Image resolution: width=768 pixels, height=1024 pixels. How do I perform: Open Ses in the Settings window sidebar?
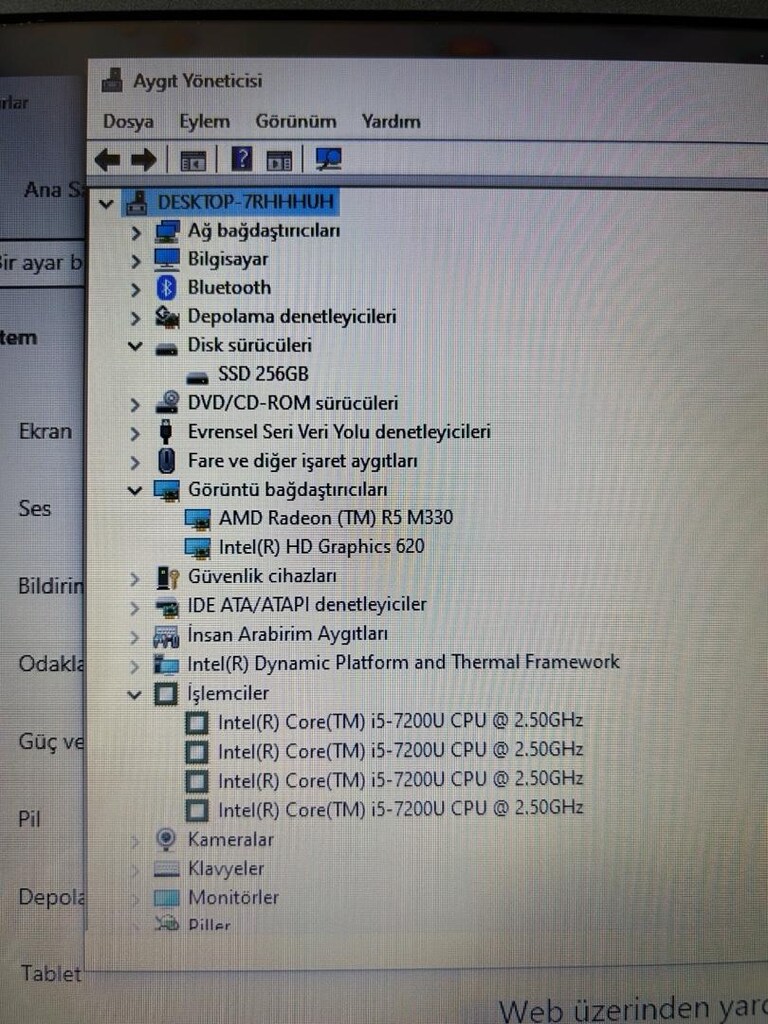(35, 509)
